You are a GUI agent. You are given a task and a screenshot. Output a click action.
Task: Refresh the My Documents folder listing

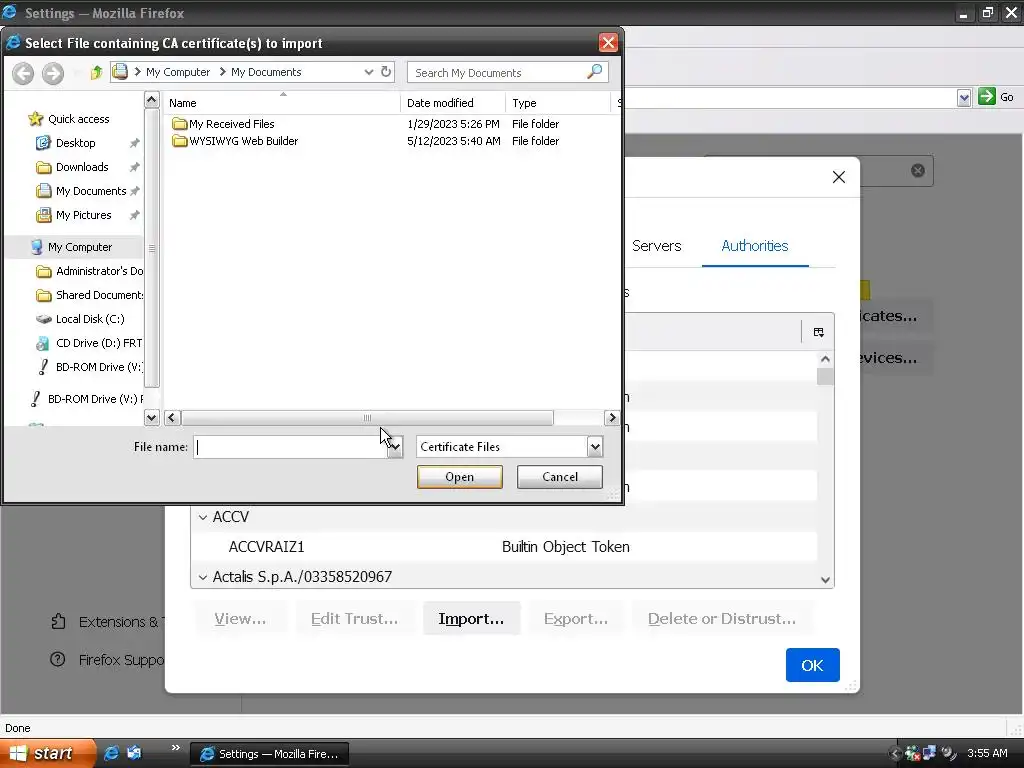pos(386,71)
